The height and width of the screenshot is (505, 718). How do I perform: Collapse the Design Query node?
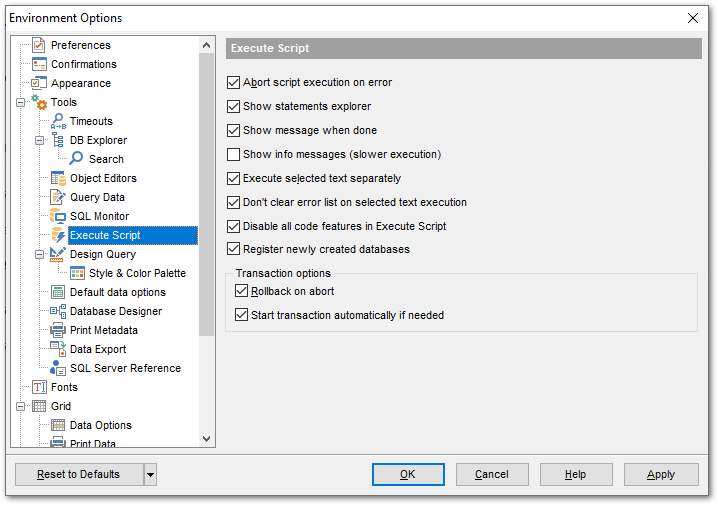point(40,255)
